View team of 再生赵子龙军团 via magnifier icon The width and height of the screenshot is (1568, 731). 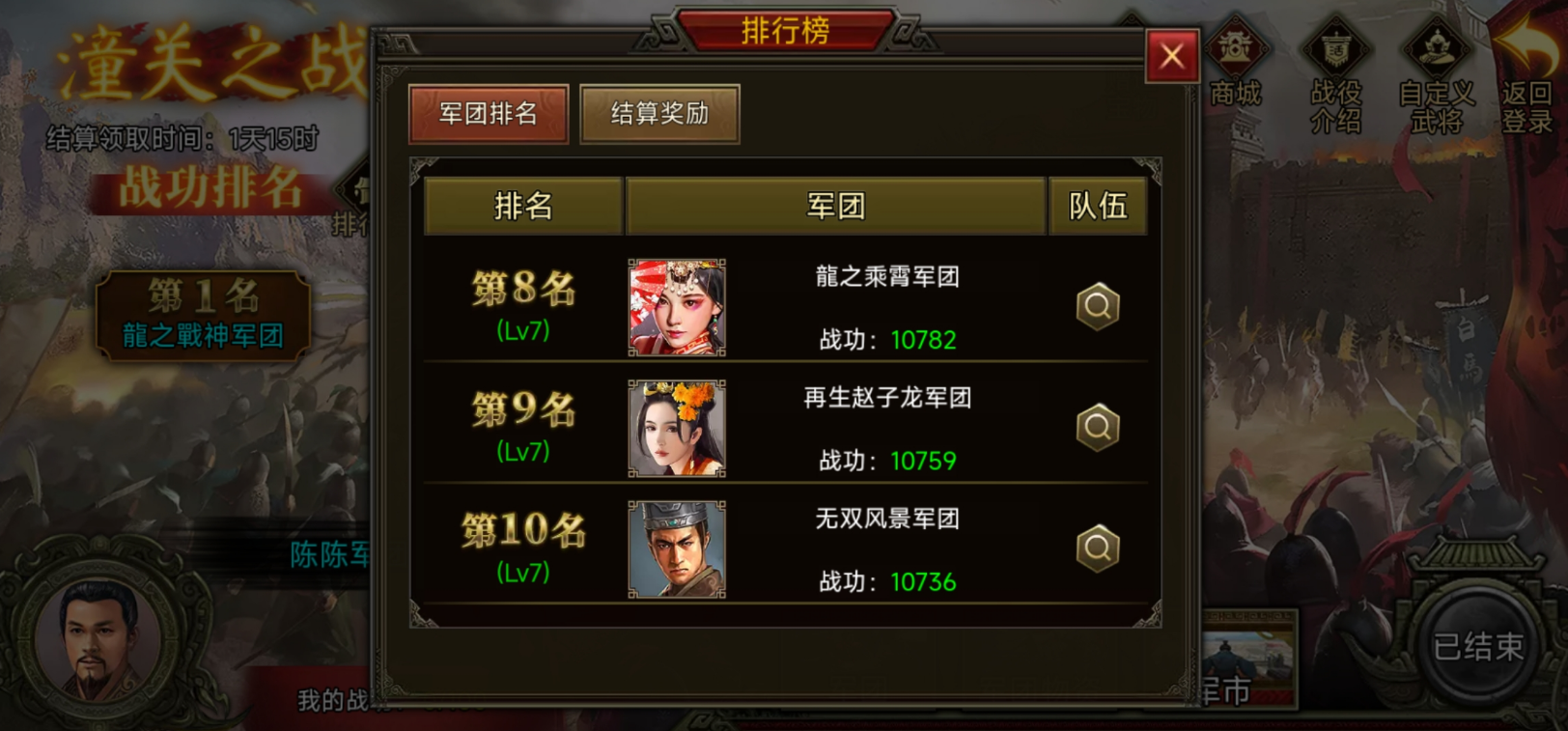[x=1098, y=427]
